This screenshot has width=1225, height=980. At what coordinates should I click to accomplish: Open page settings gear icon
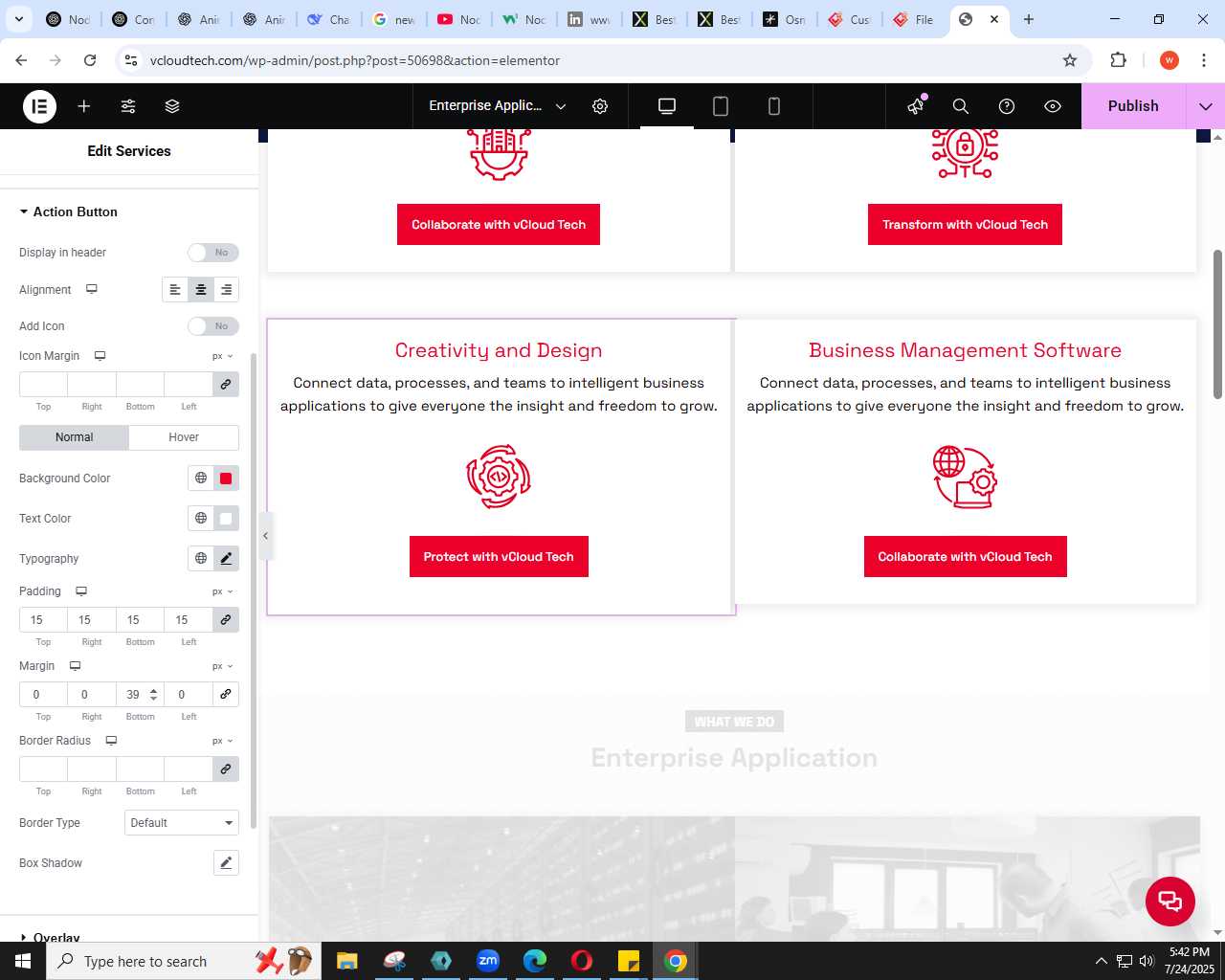(x=600, y=106)
